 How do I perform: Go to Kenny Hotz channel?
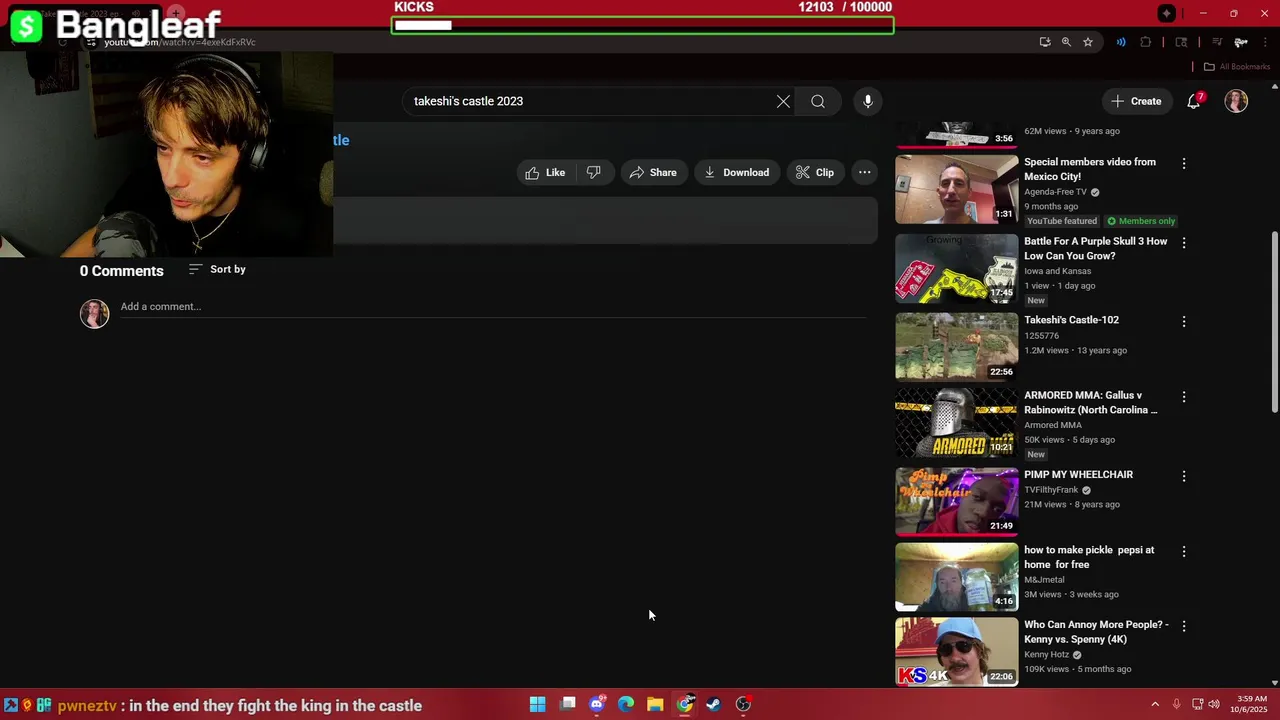coord(1046,655)
